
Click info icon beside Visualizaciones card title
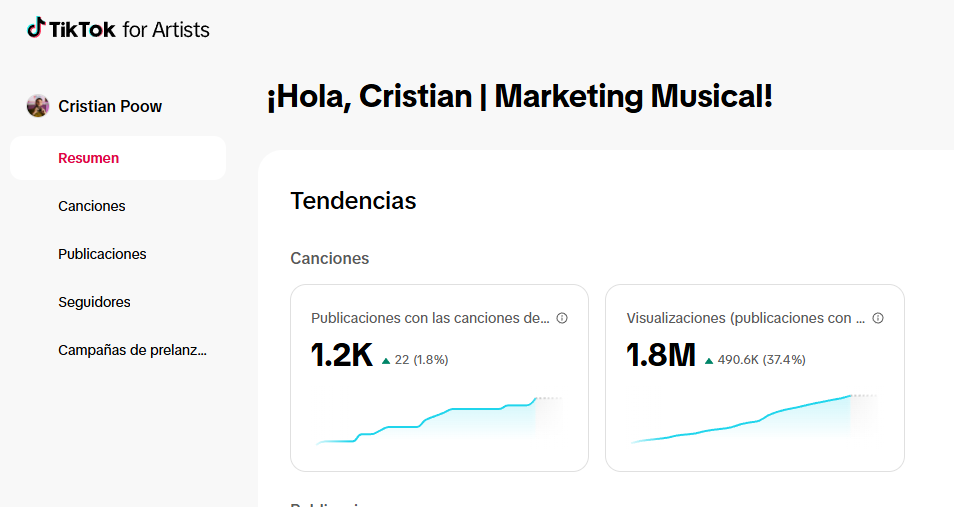click(878, 318)
